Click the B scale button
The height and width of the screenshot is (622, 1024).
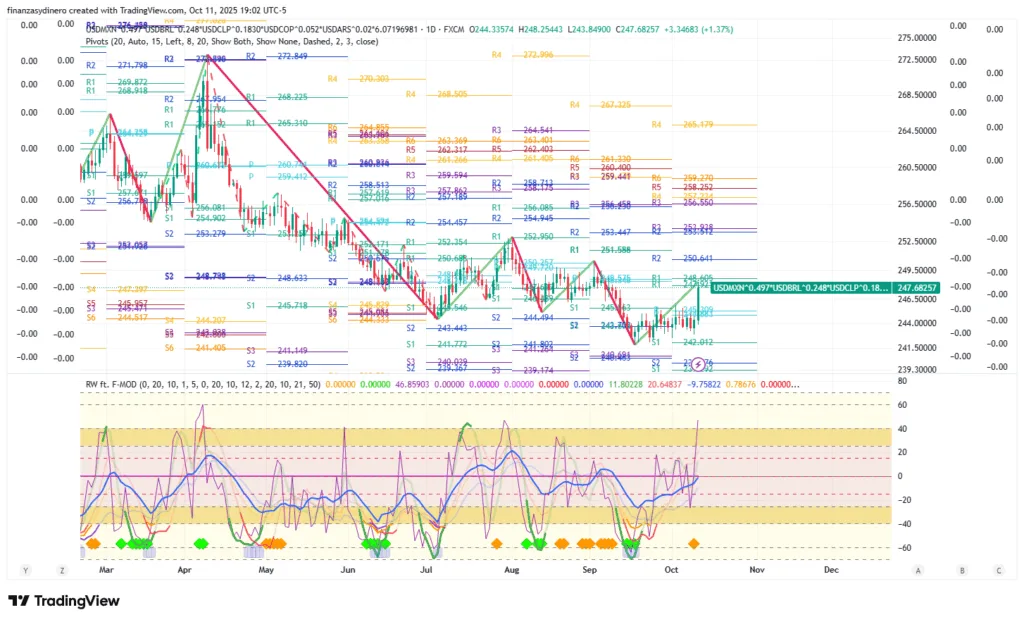tap(962, 569)
